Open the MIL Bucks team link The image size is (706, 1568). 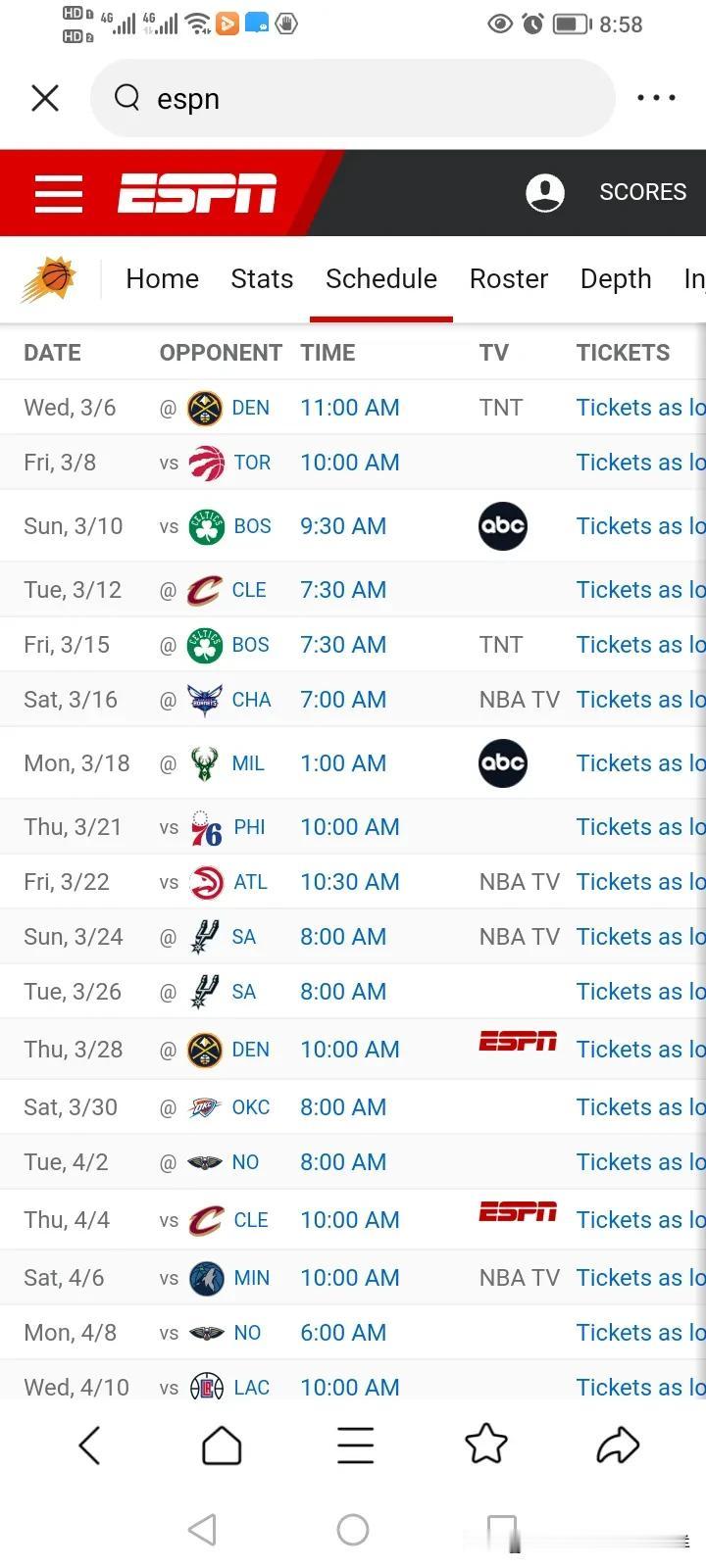(x=248, y=763)
